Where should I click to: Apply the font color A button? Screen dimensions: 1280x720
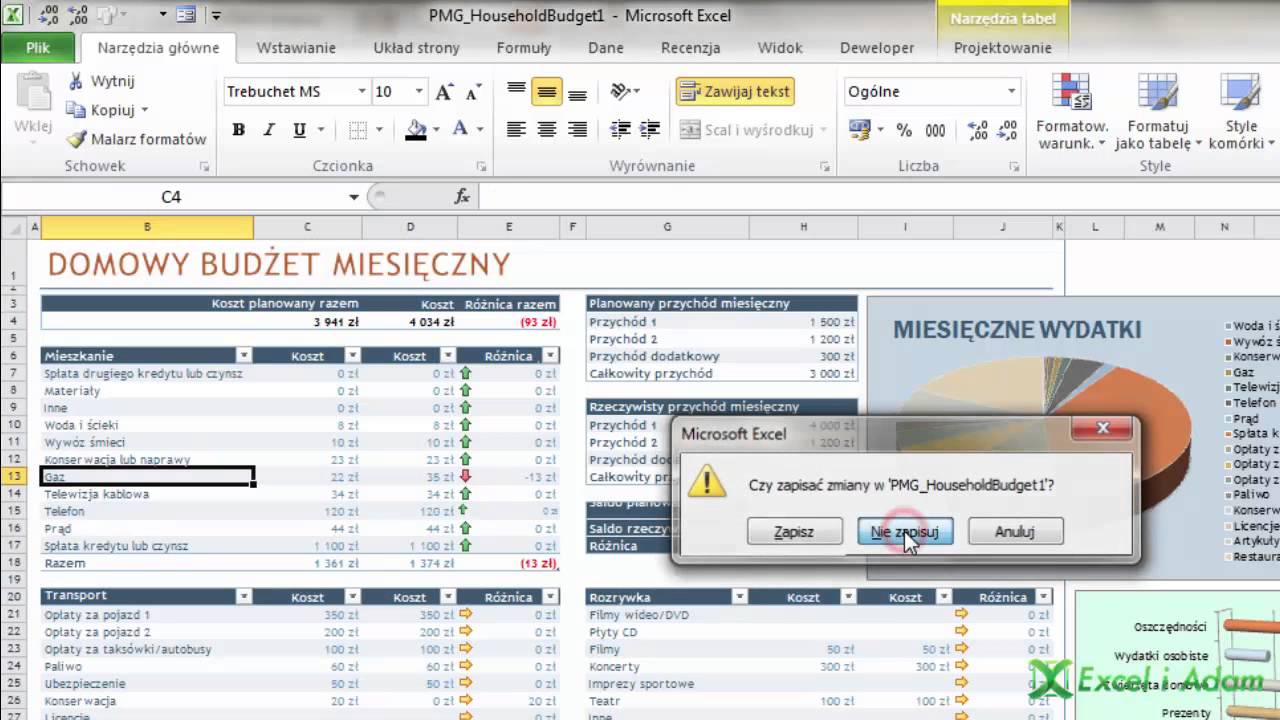pos(460,130)
